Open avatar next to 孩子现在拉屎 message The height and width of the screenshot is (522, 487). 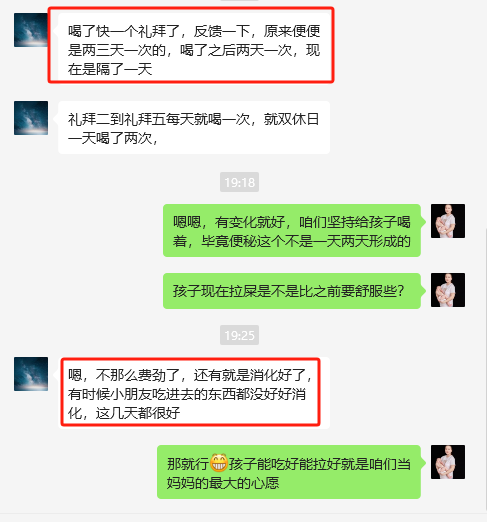448,290
